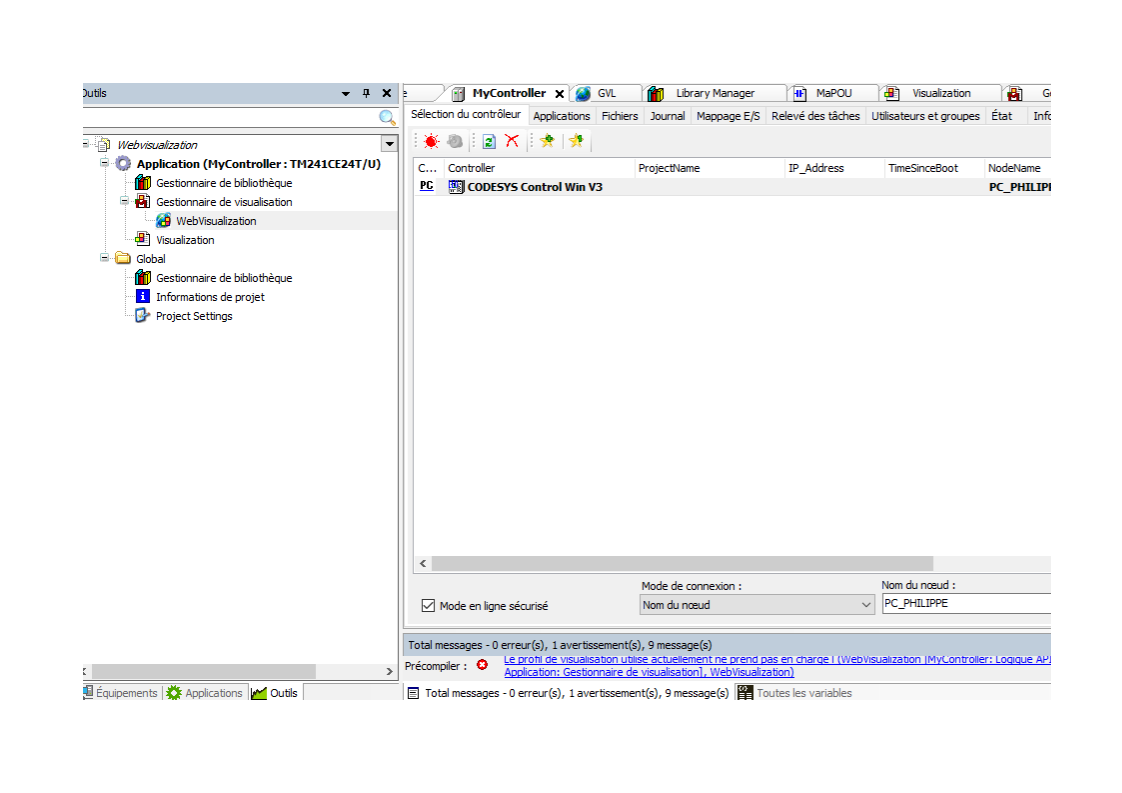The height and width of the screenshot is (793, 1122).
Task: Toggle the Mode en ligne sécurisé checkbox
Action: 428,606
